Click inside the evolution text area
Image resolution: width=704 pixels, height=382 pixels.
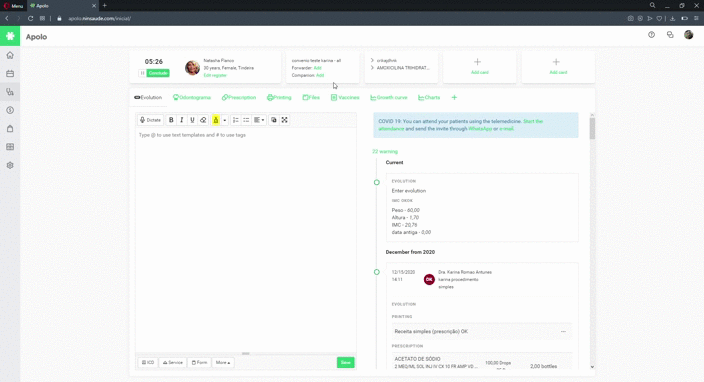click(246, 240)
